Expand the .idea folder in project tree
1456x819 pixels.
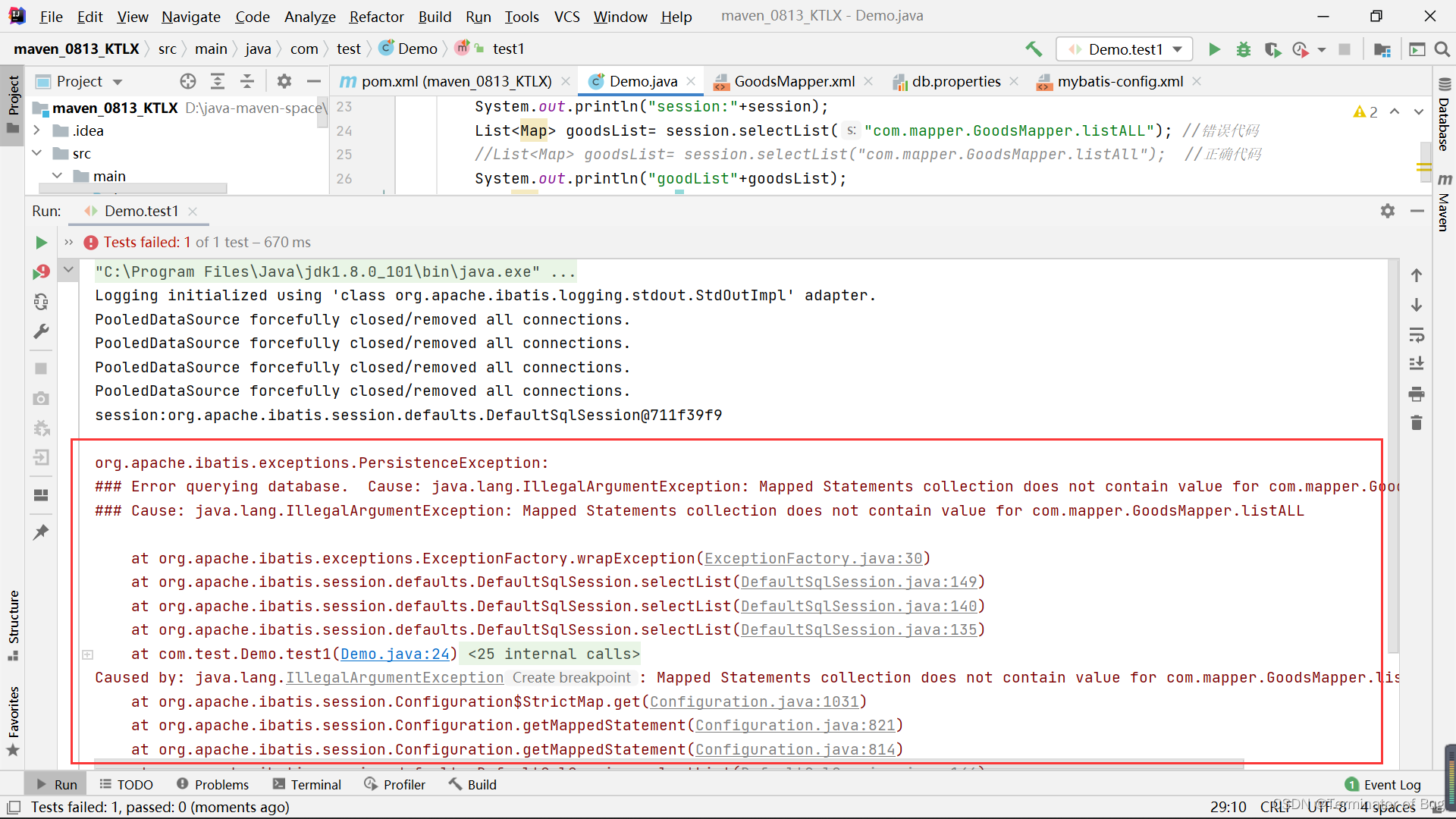36,130
